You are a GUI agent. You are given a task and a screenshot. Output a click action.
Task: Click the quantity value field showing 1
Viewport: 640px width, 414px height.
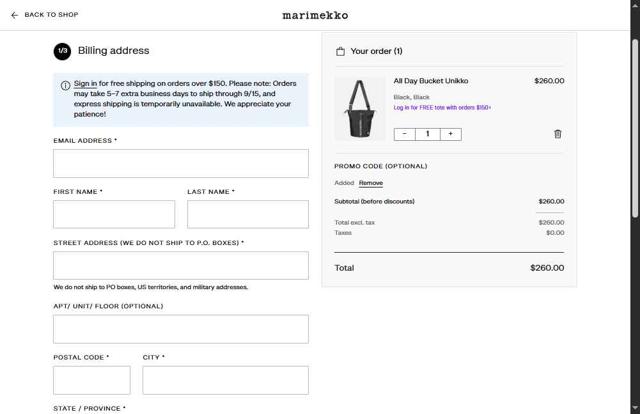click(x=428, y=134)
